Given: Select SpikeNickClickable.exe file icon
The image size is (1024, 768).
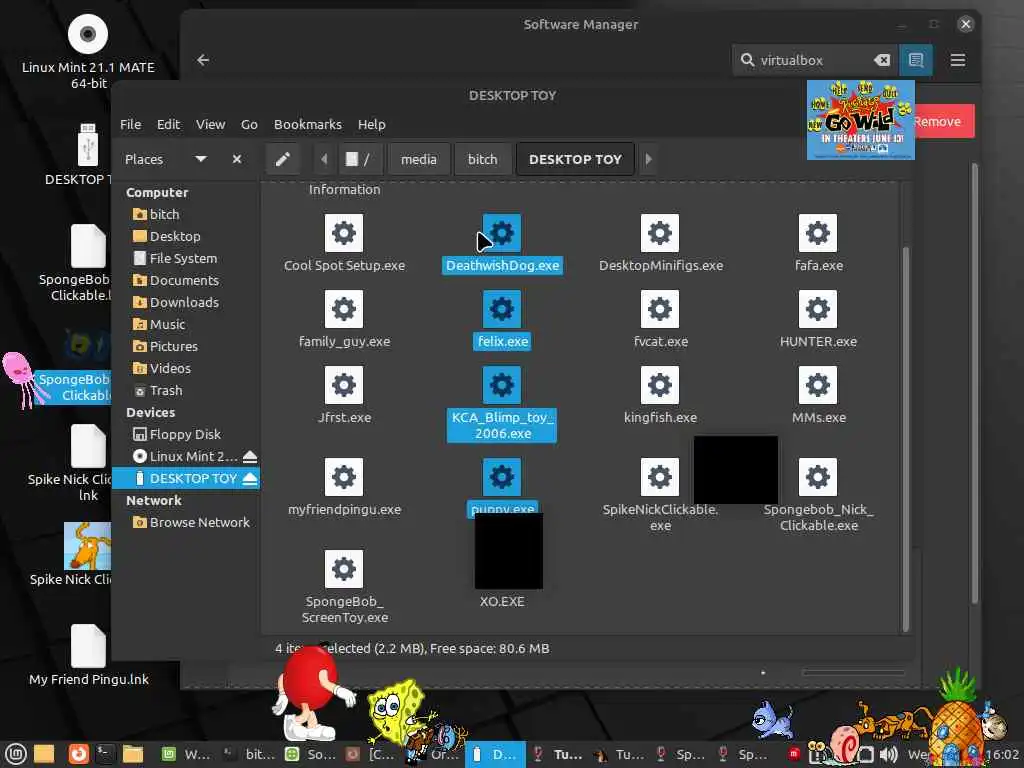Looking at the screenshot, I should [x=660, y=477].
